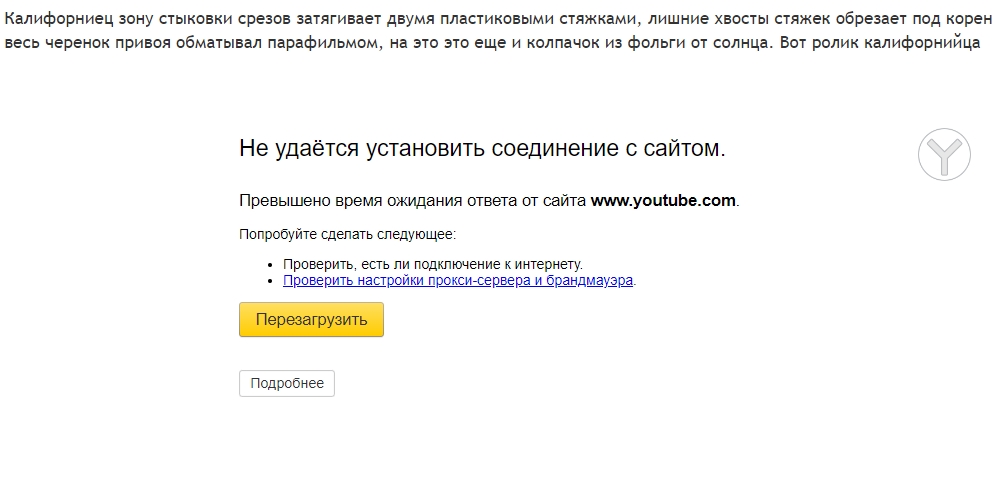
Task: Click the 'Попробуйте сделать следующее:' text
Action: coord(347,234)
